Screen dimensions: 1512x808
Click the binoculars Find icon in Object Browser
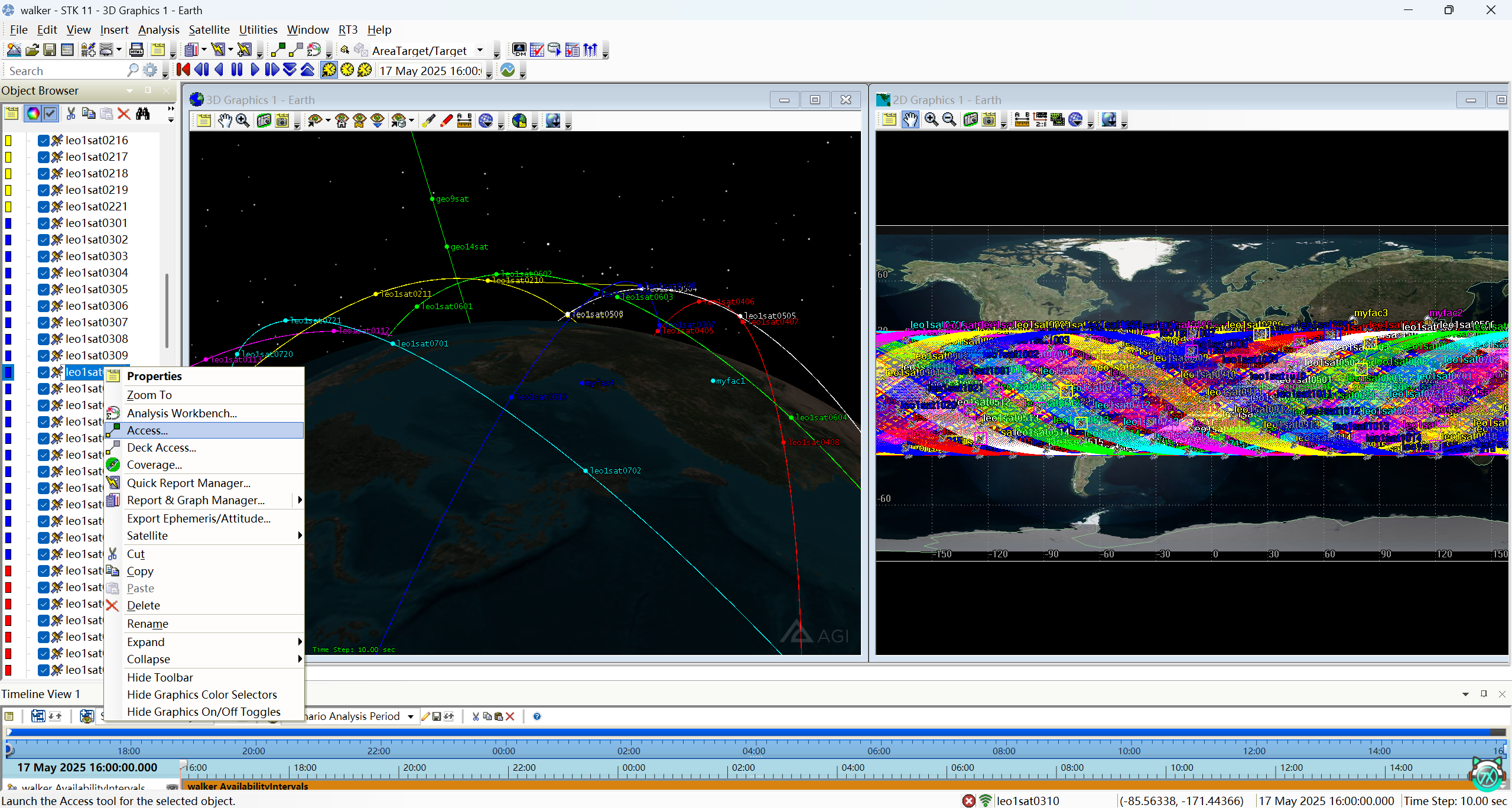[143, 113]
